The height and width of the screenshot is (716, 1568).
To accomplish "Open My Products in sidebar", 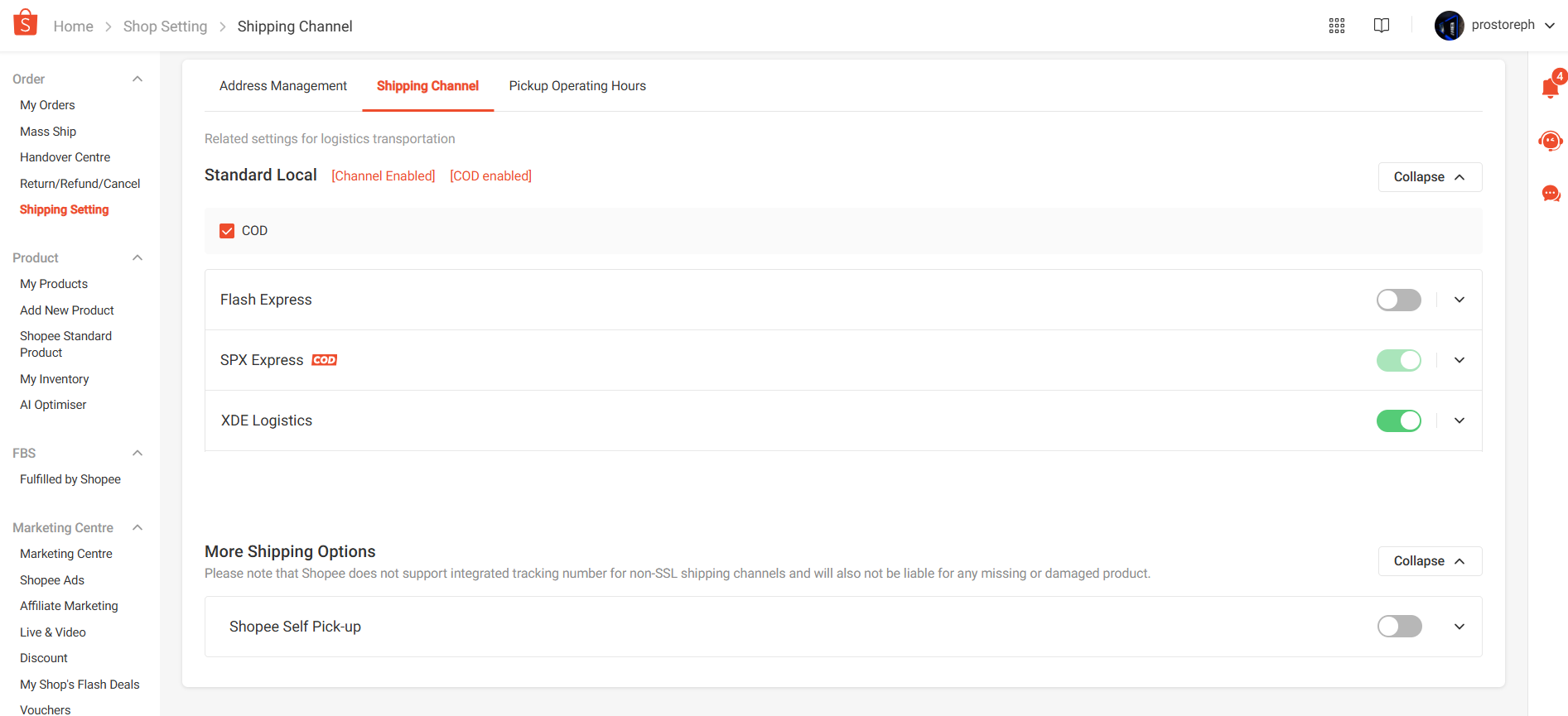I will click(x=54, y=284).
